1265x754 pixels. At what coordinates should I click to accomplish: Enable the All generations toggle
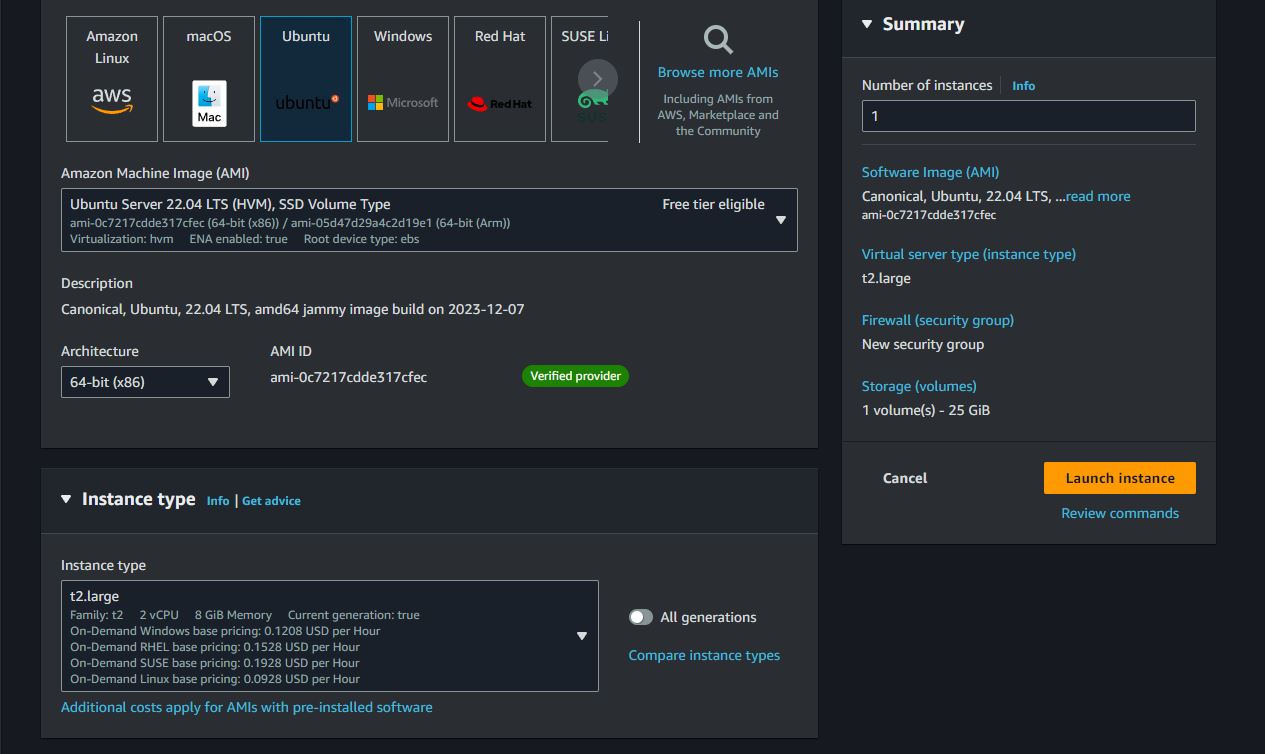click(x=641, y=617)
